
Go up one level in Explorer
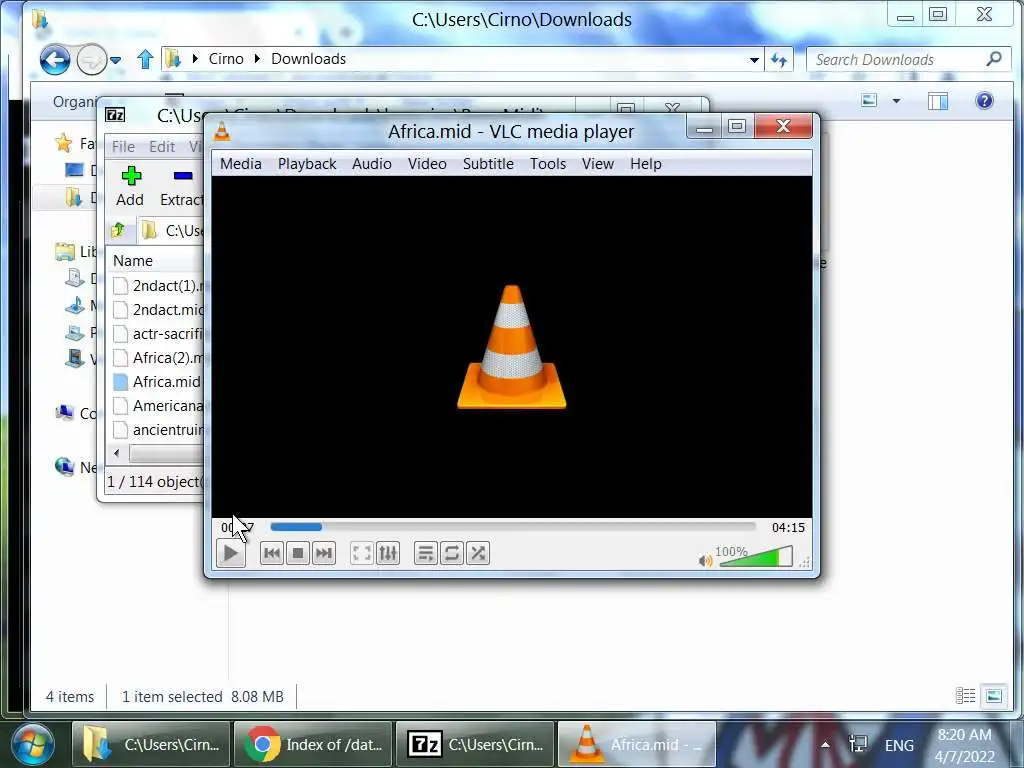(145, 59)
